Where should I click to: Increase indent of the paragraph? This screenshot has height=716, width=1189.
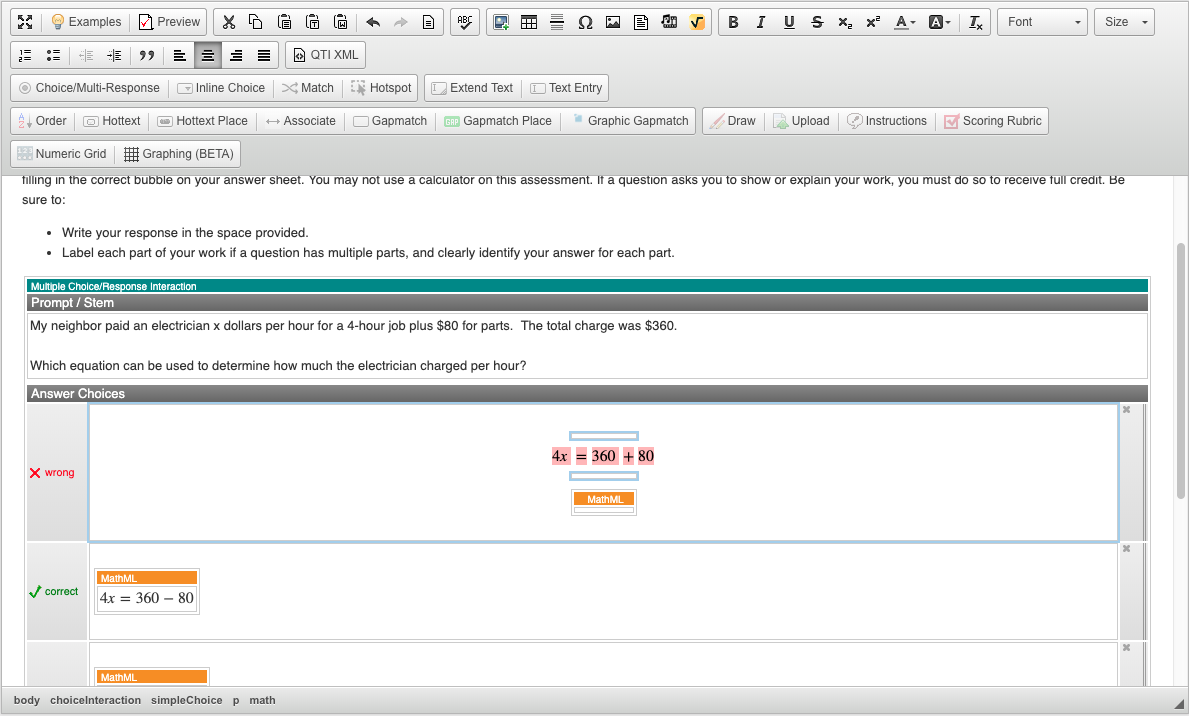[x=114, y=55]
